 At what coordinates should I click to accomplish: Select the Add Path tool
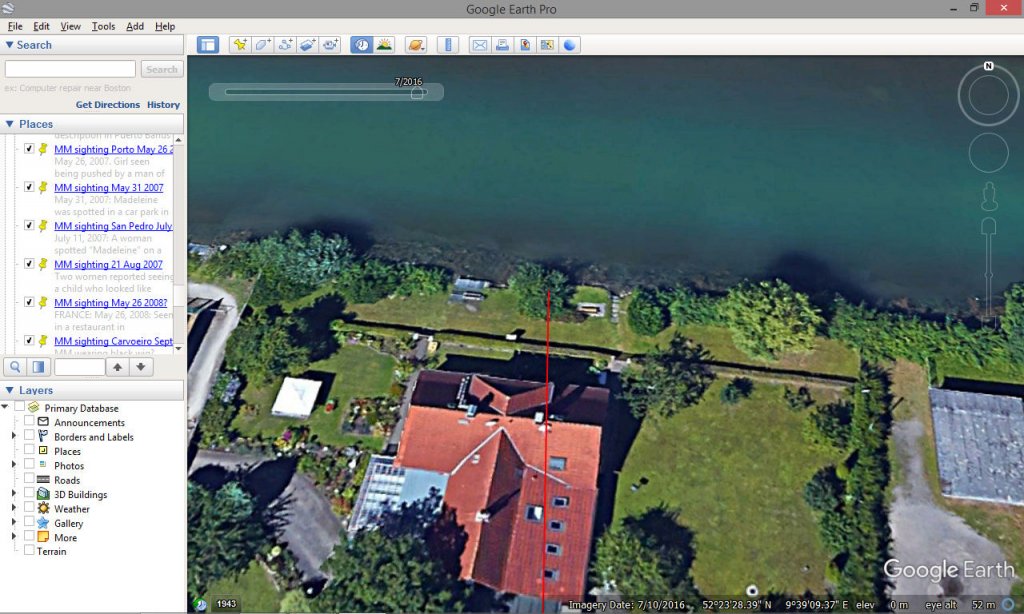click(286, 45)
